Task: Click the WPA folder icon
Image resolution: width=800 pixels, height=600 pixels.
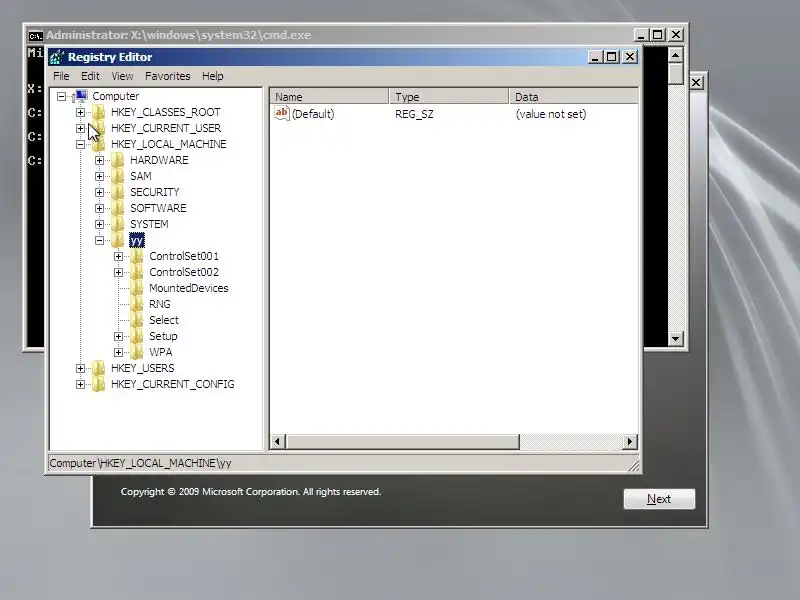Action: [136, 352]
